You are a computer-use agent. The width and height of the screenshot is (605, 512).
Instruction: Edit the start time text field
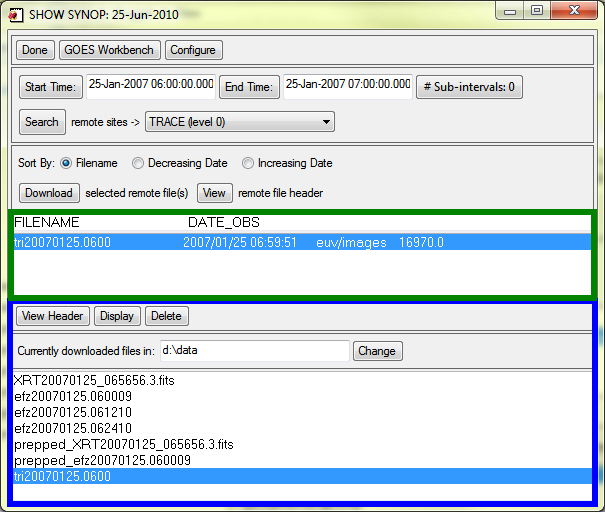149,86
